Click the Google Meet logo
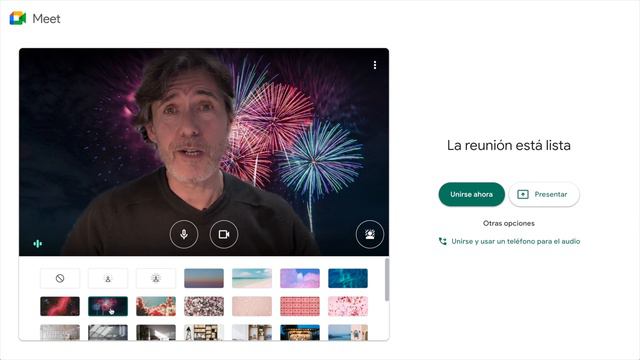Viewport: 640px width, 360px height. [18, 18]
